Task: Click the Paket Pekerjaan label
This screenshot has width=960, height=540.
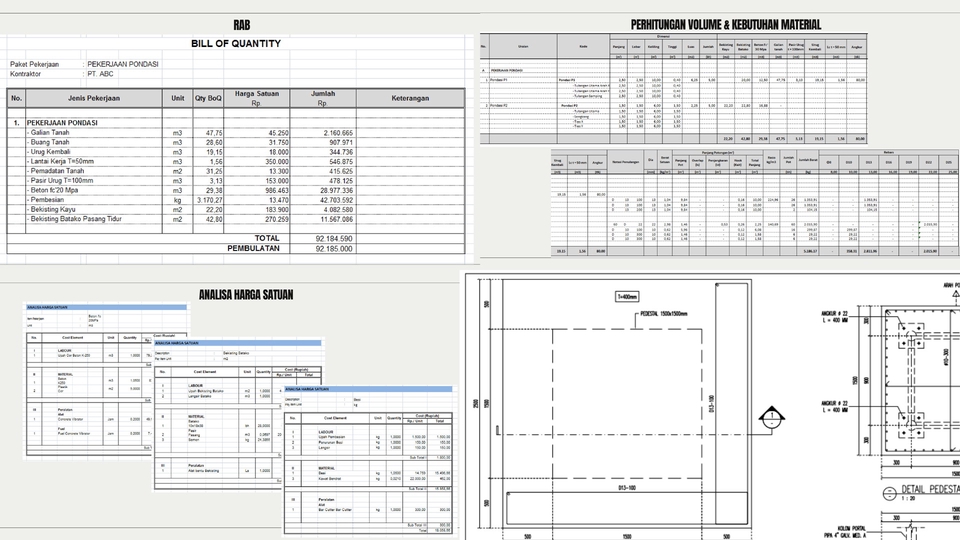Action: (34, 64)
